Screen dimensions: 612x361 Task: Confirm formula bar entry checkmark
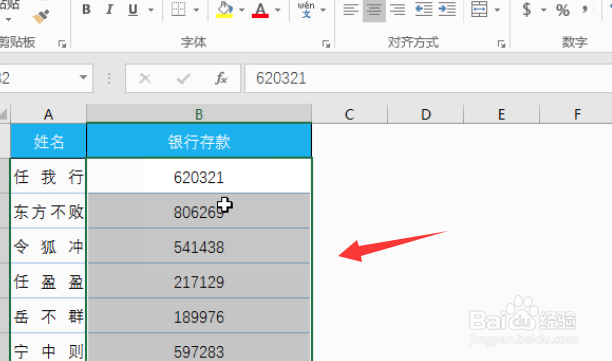click(x=183, y=78)
